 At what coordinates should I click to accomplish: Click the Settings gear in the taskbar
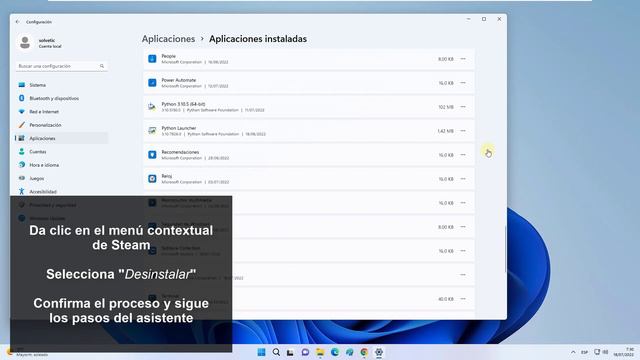coord(379,352)
